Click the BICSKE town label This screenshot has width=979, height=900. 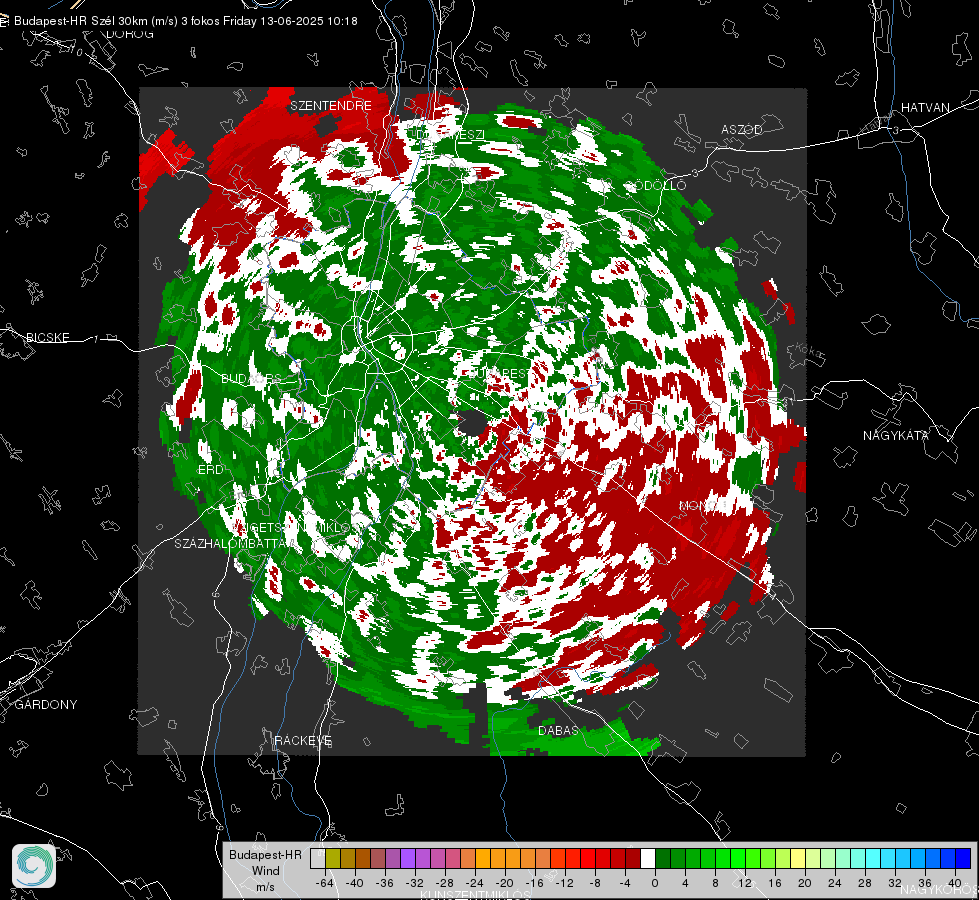tap(47, 337)
